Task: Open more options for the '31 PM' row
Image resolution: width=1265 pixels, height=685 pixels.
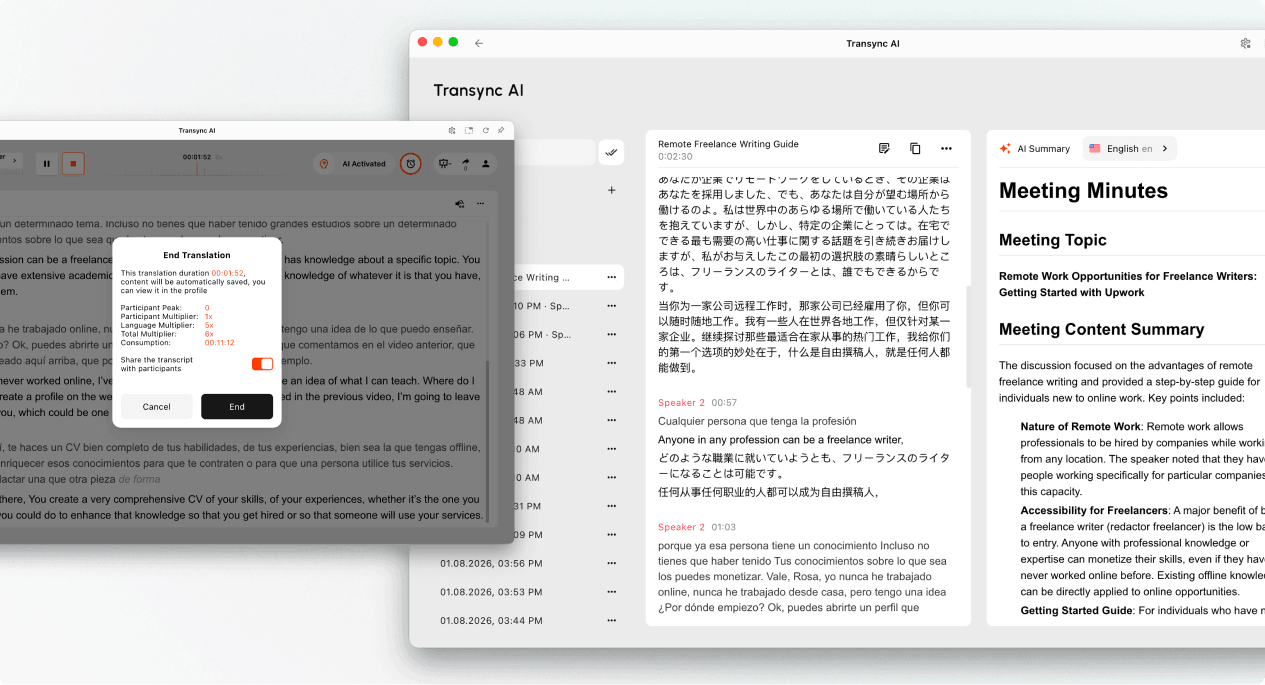Action: (611, 506)
